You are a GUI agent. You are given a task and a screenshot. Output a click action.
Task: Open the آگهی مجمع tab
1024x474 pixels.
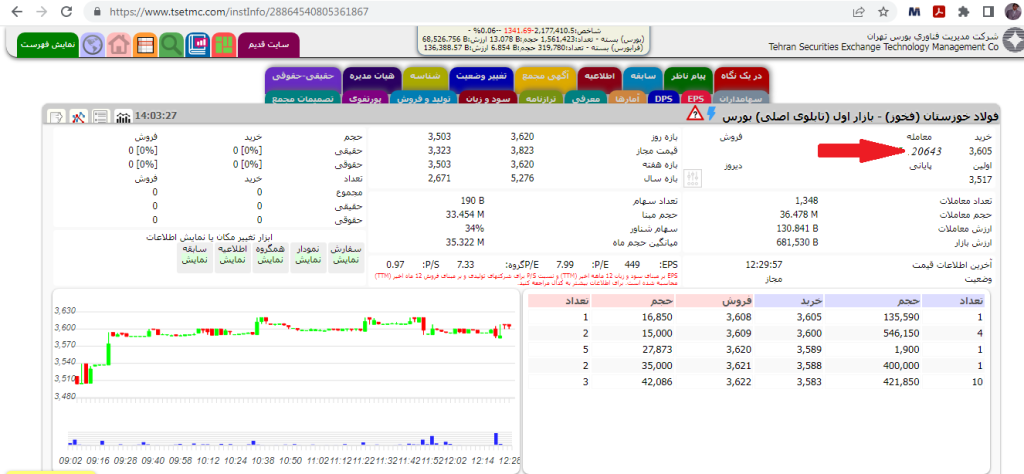tap(546, 77)
